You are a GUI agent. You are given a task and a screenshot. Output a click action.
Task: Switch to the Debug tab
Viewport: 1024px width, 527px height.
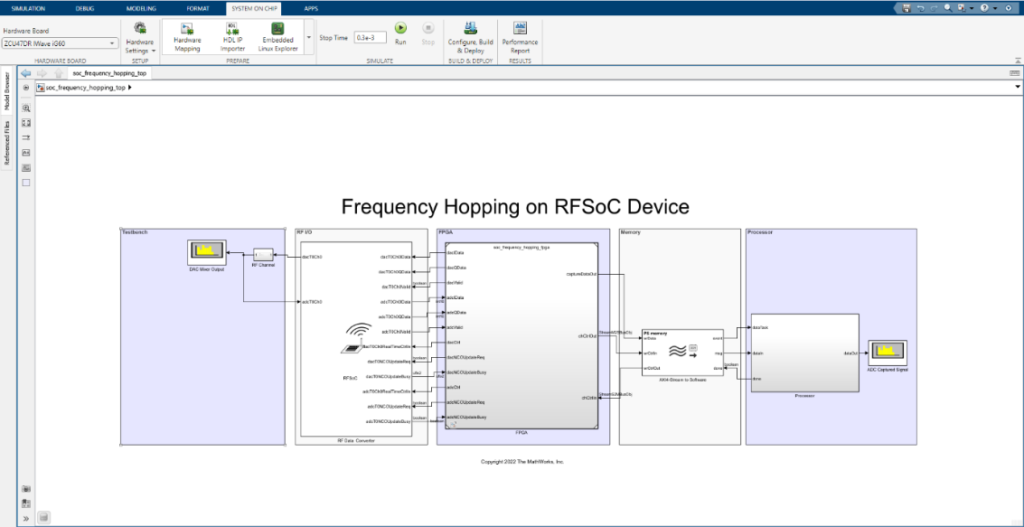(84, 8)
